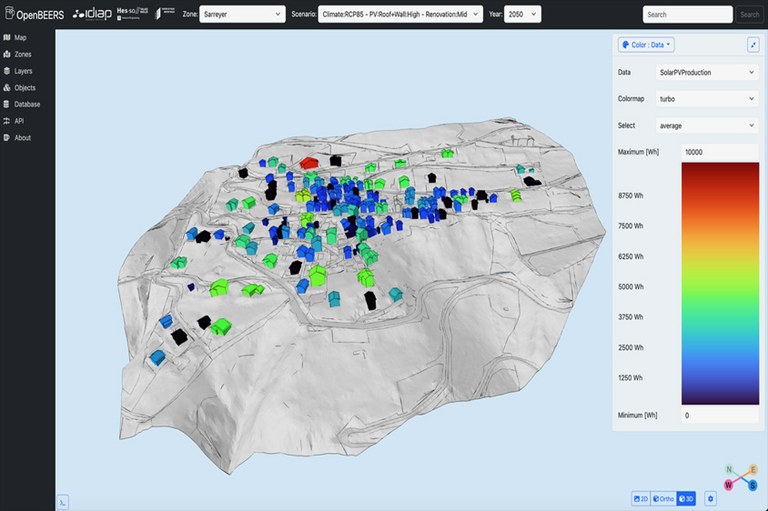Click the API icon in sidebar
The width and height of the screenshot is (768, 511).
(x=7, y=121)
